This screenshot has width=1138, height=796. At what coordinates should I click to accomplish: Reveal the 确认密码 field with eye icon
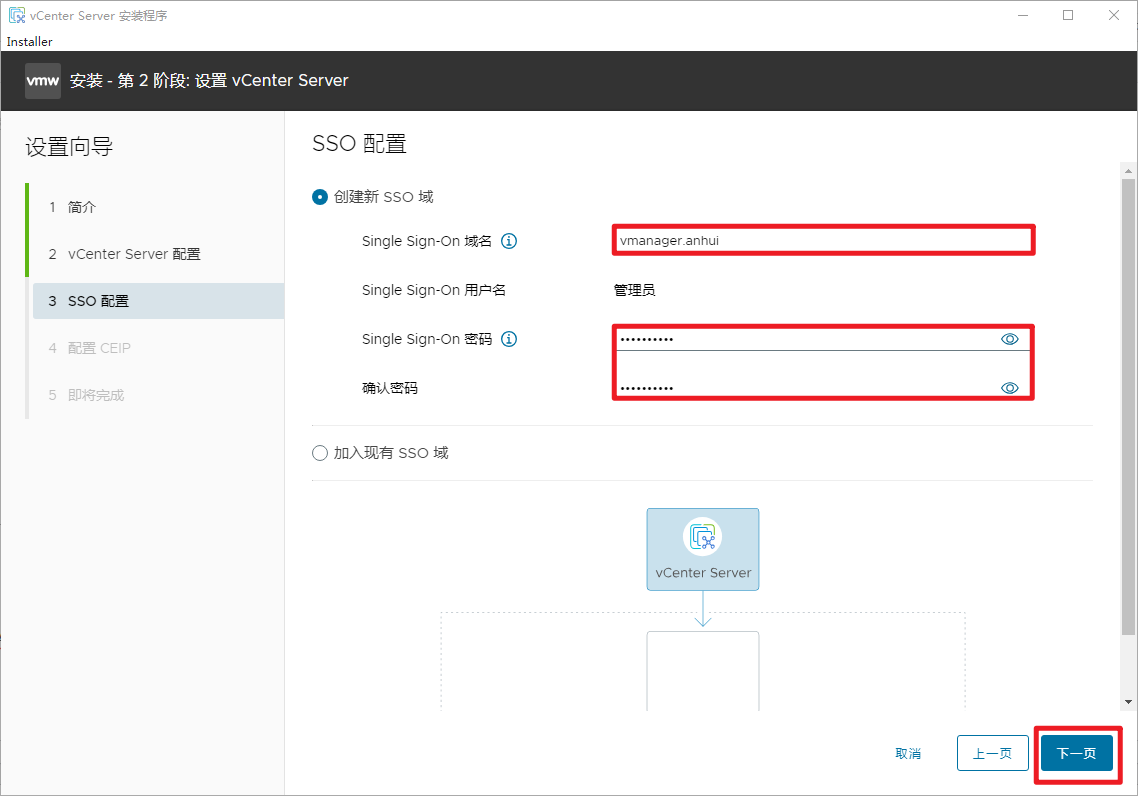(x=1009, y=388)
